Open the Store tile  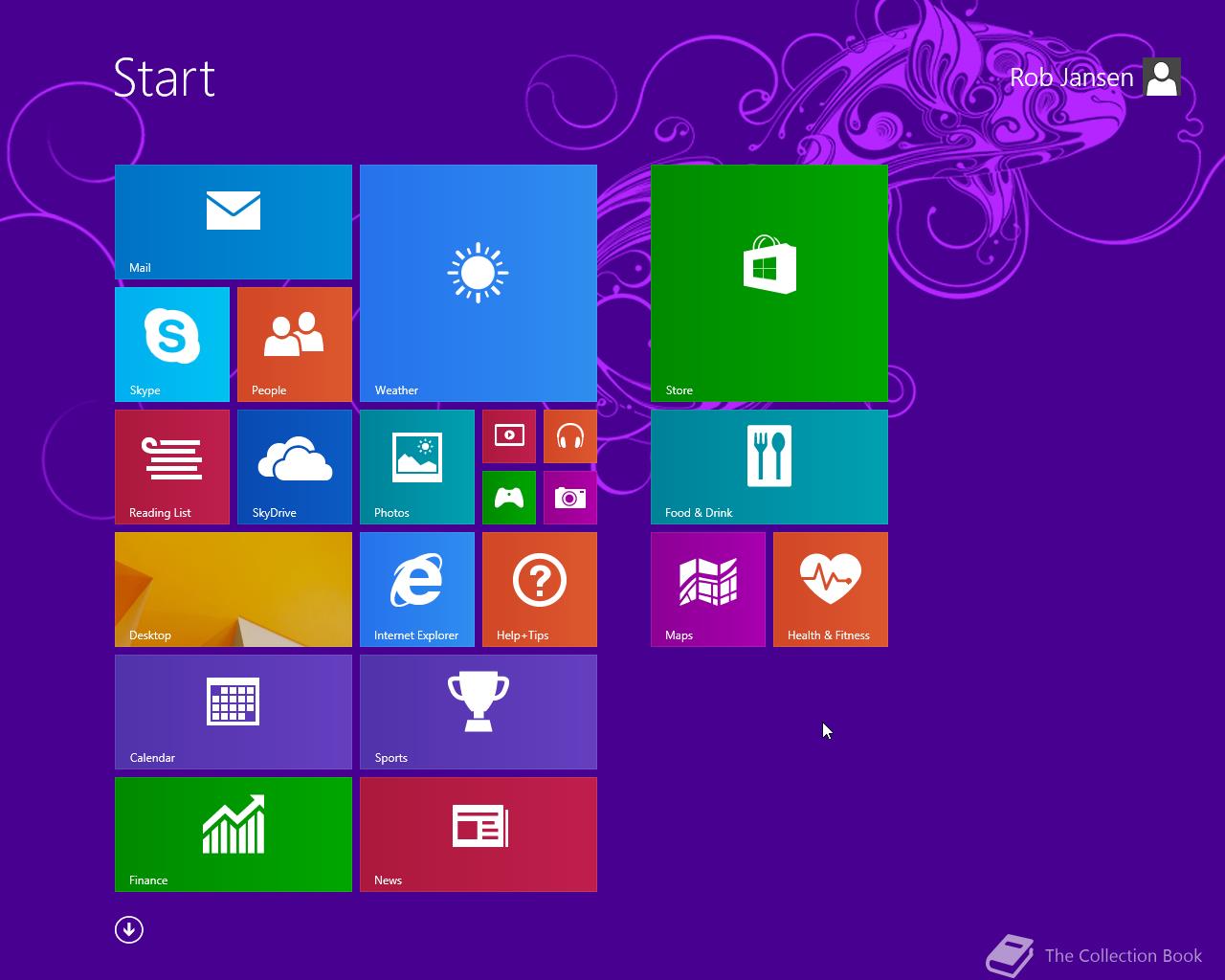click(x=769, y=283)
